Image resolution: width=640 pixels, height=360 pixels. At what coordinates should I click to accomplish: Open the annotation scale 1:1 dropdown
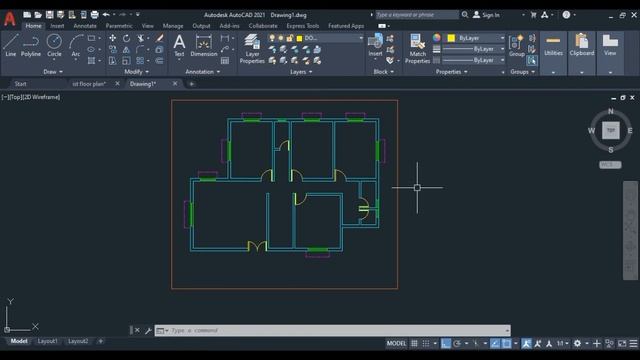pos(563,344)
